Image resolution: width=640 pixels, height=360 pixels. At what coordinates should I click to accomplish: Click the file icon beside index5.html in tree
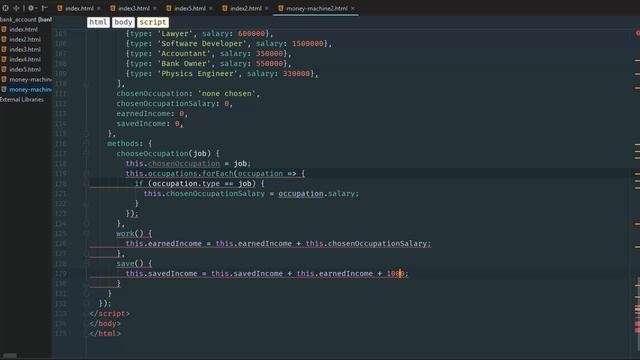click(4, 69)
